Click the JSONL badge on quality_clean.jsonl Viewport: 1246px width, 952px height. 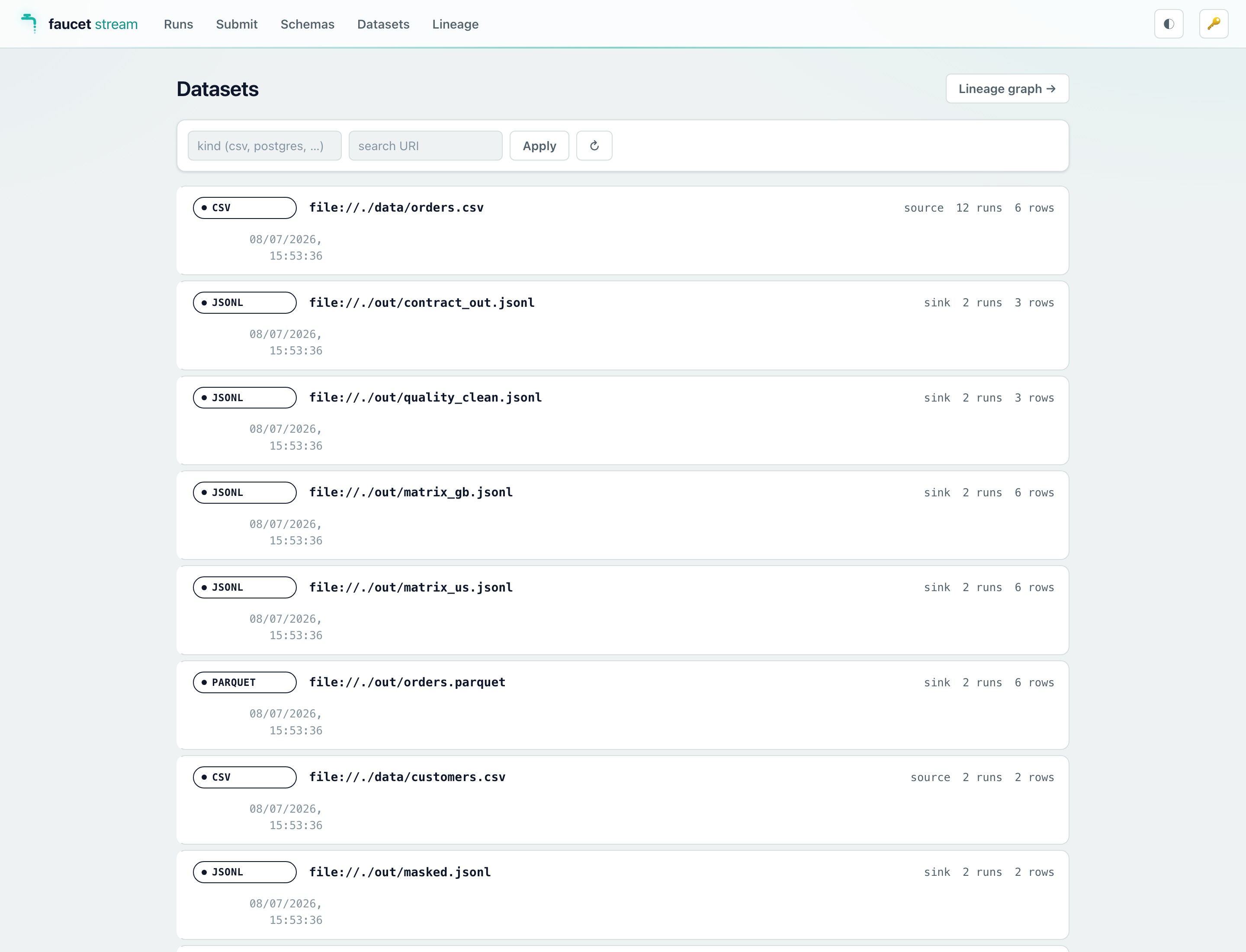pos(245,398)
